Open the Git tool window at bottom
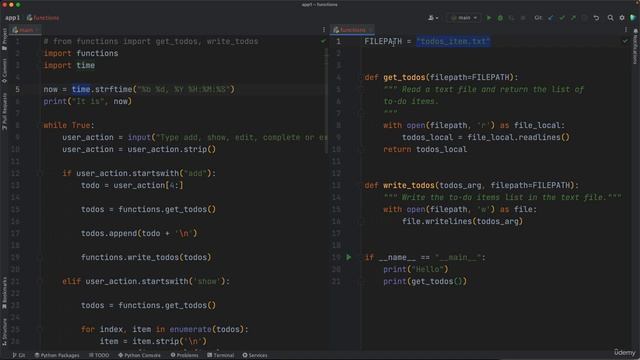 (x=18, y=355)
